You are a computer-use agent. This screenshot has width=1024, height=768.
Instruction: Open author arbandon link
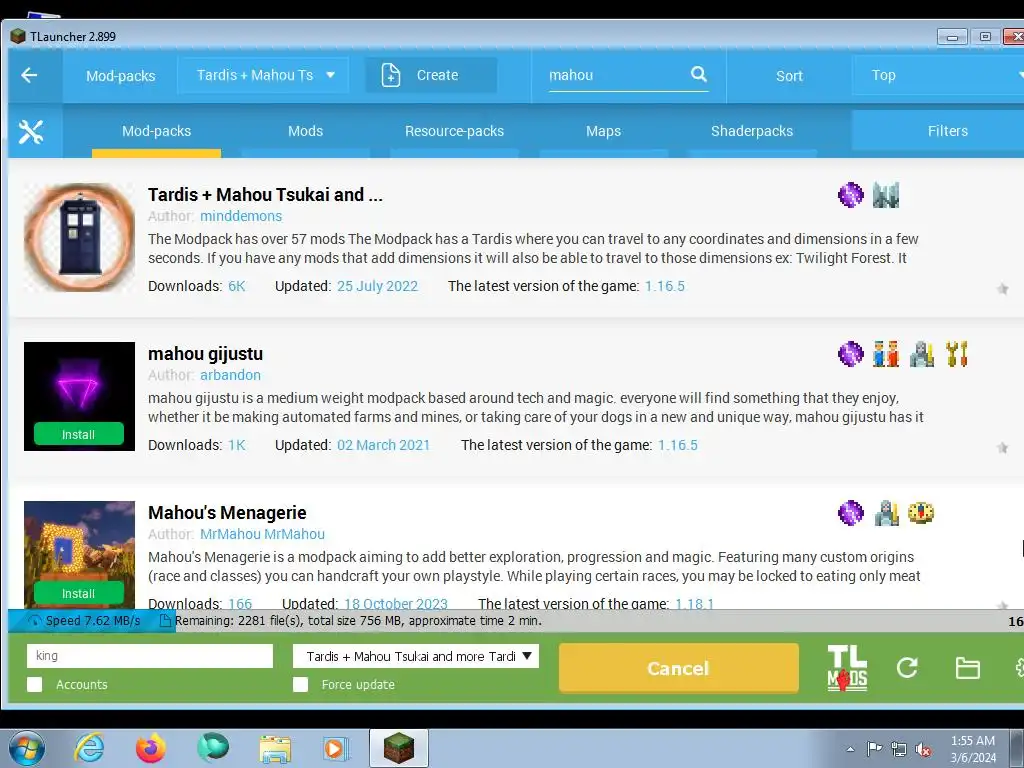click(x=231, y=375)
